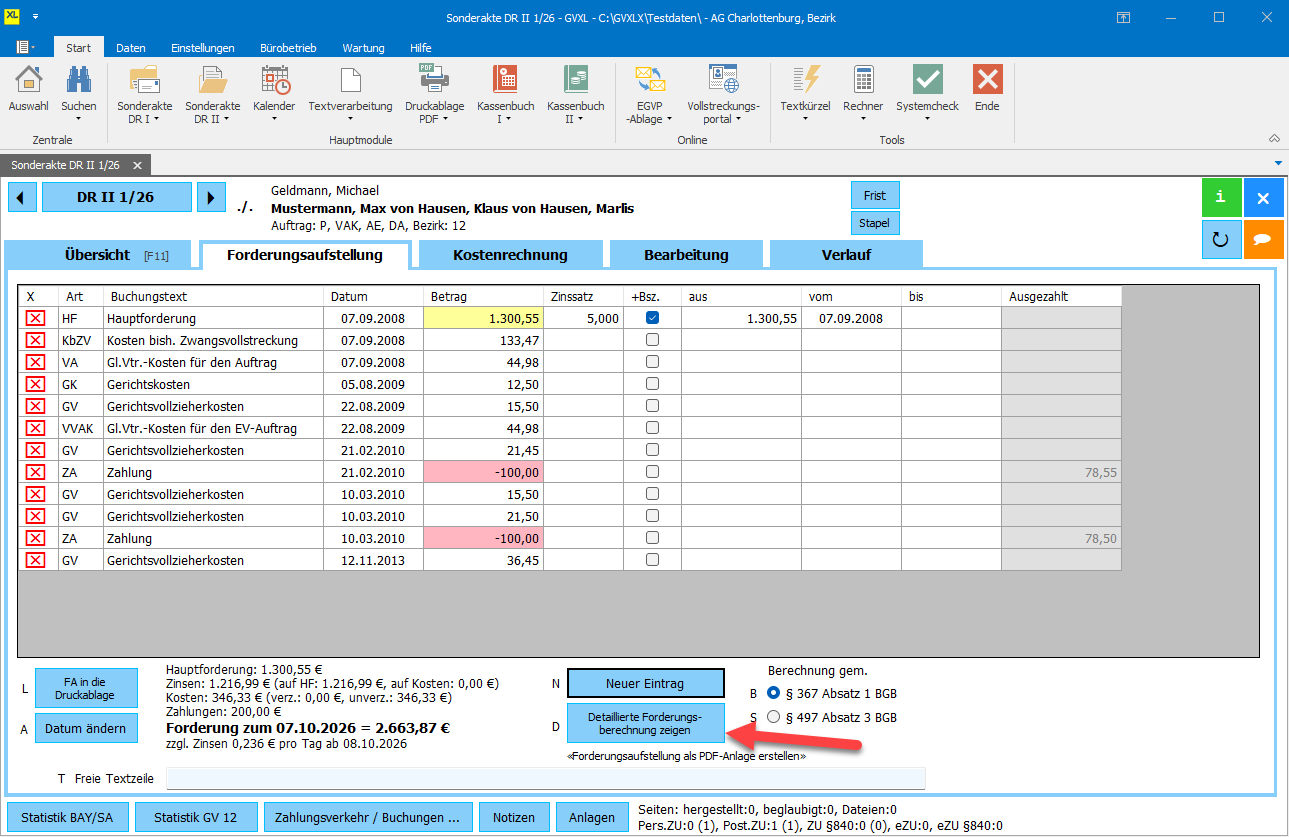Uncheck +Bsz. for Hauptforderung row

coord(652,318)
